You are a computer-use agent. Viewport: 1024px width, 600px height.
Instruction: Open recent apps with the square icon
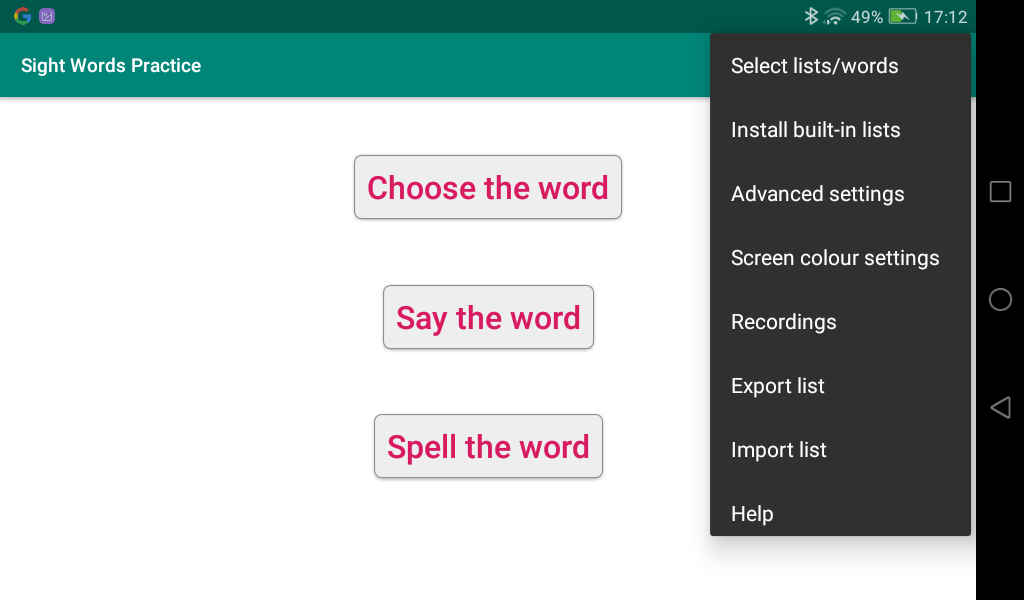pos(1000,192)
